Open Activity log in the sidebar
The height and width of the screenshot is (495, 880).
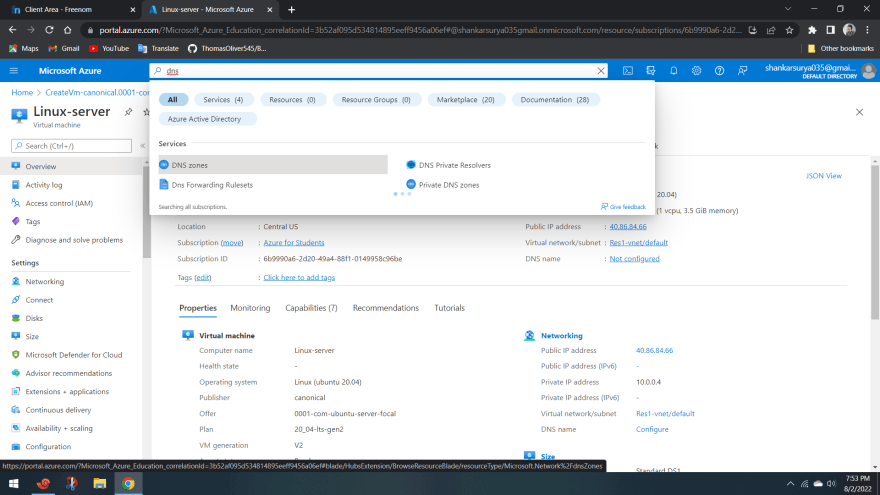[x=44, y=185]
